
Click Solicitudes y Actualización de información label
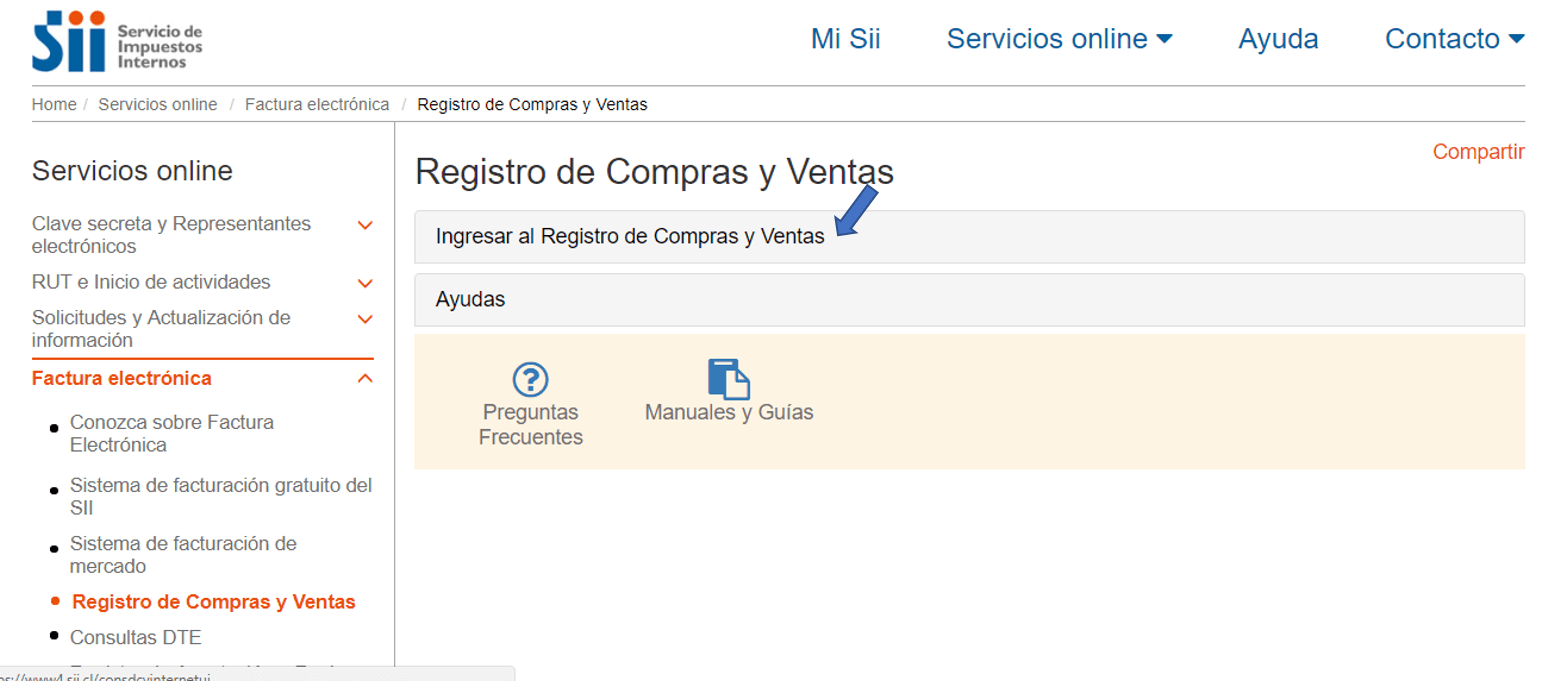pos(161,329)
